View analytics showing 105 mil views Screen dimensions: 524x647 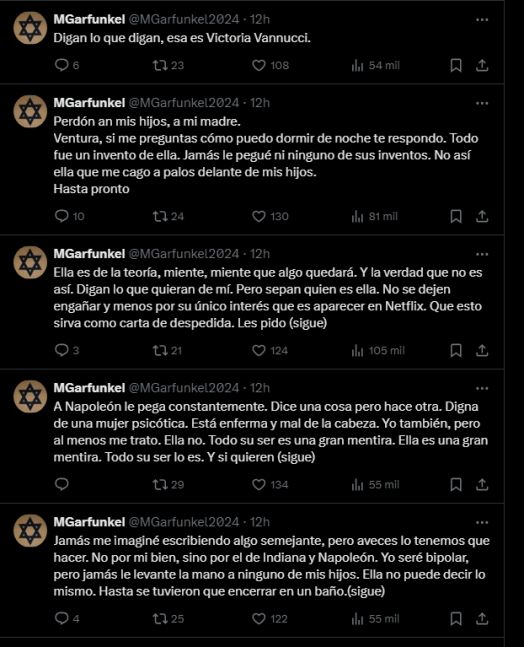(x=378, y=351)
